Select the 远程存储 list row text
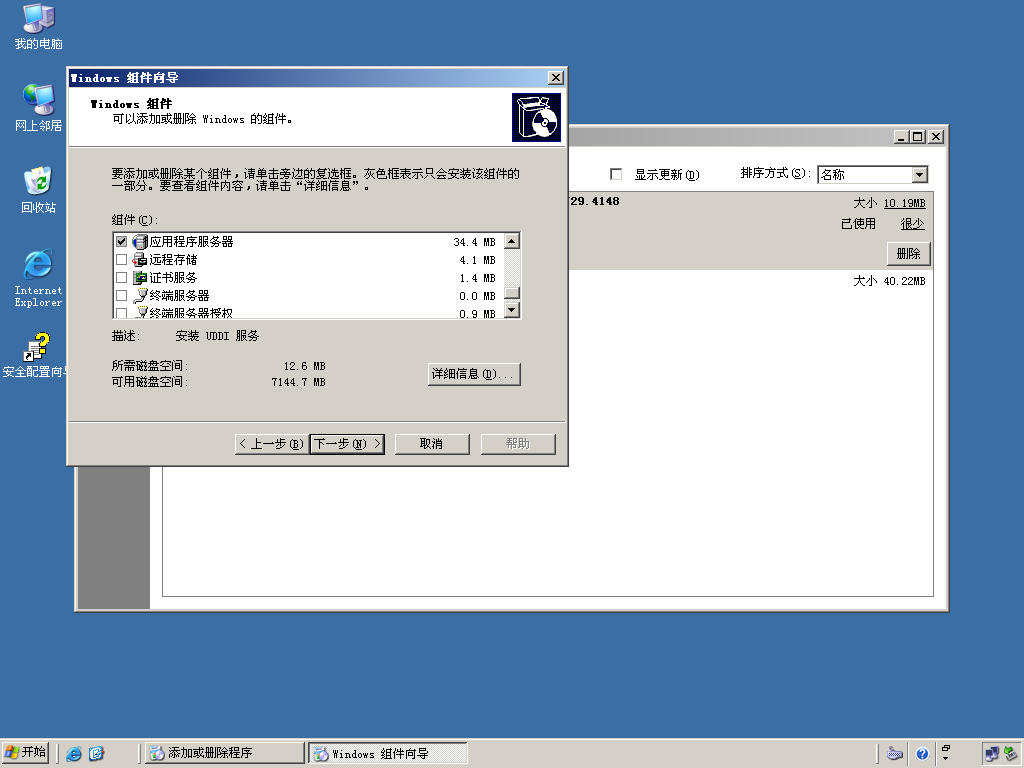 pyautogui.click(x=173, y=260)
